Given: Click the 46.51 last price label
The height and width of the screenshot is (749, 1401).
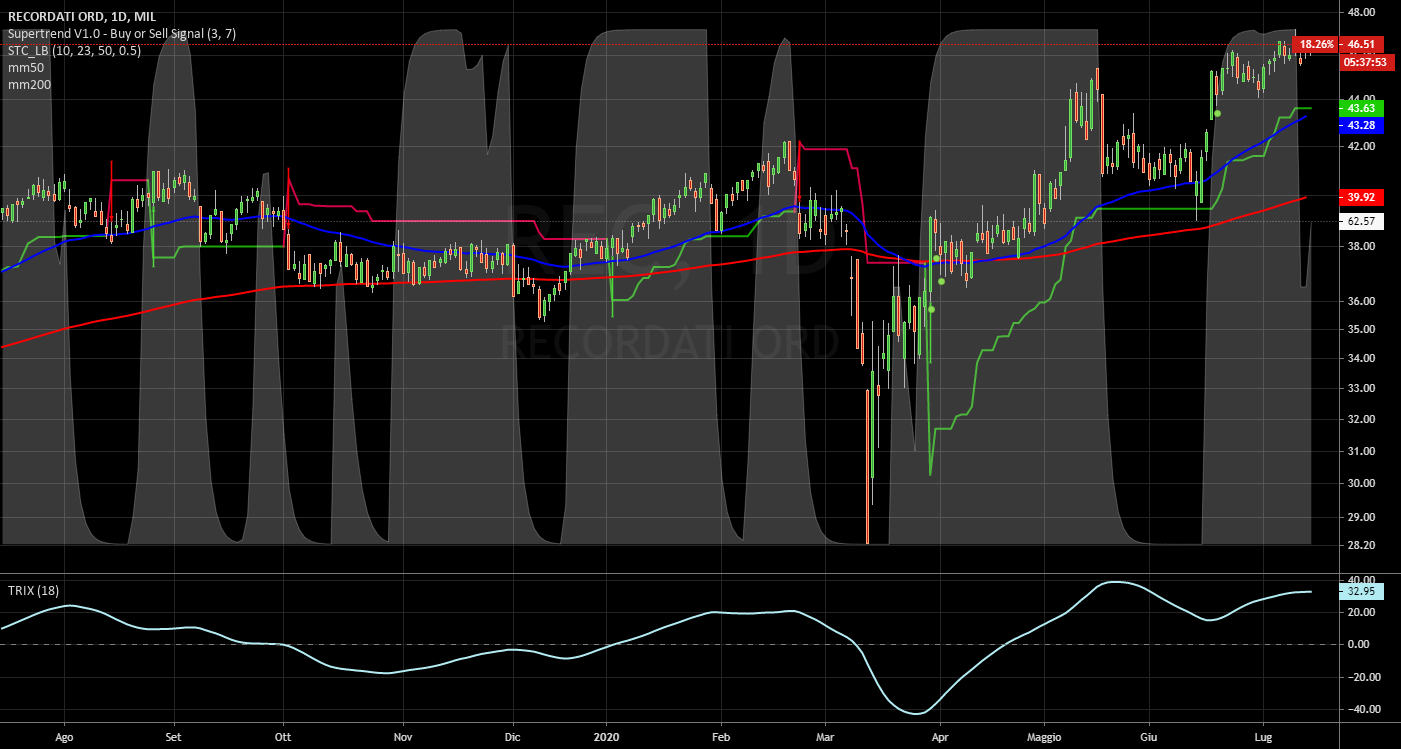Looking at the screenshot, I should [x=1361, y=44].
